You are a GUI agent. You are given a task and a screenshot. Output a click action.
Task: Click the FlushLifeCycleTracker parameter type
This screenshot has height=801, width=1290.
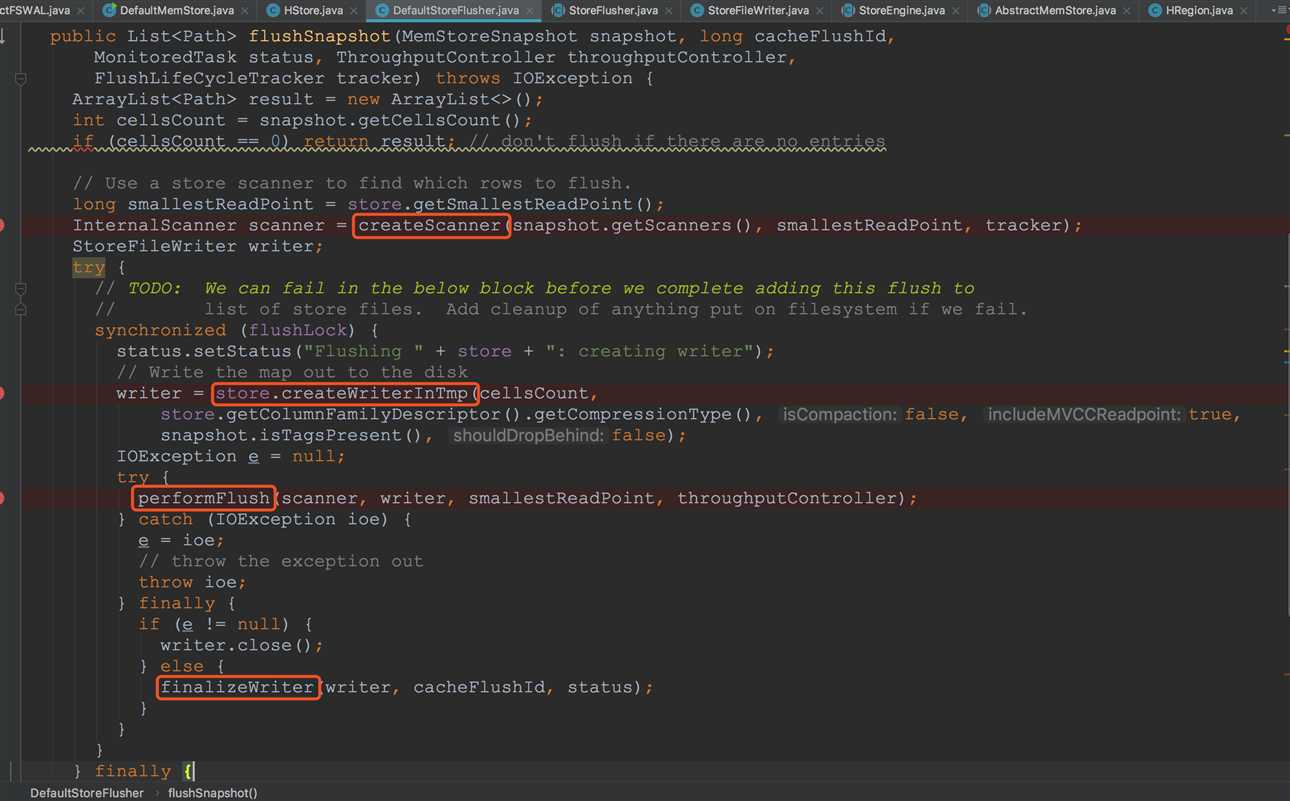coord(210,78)
